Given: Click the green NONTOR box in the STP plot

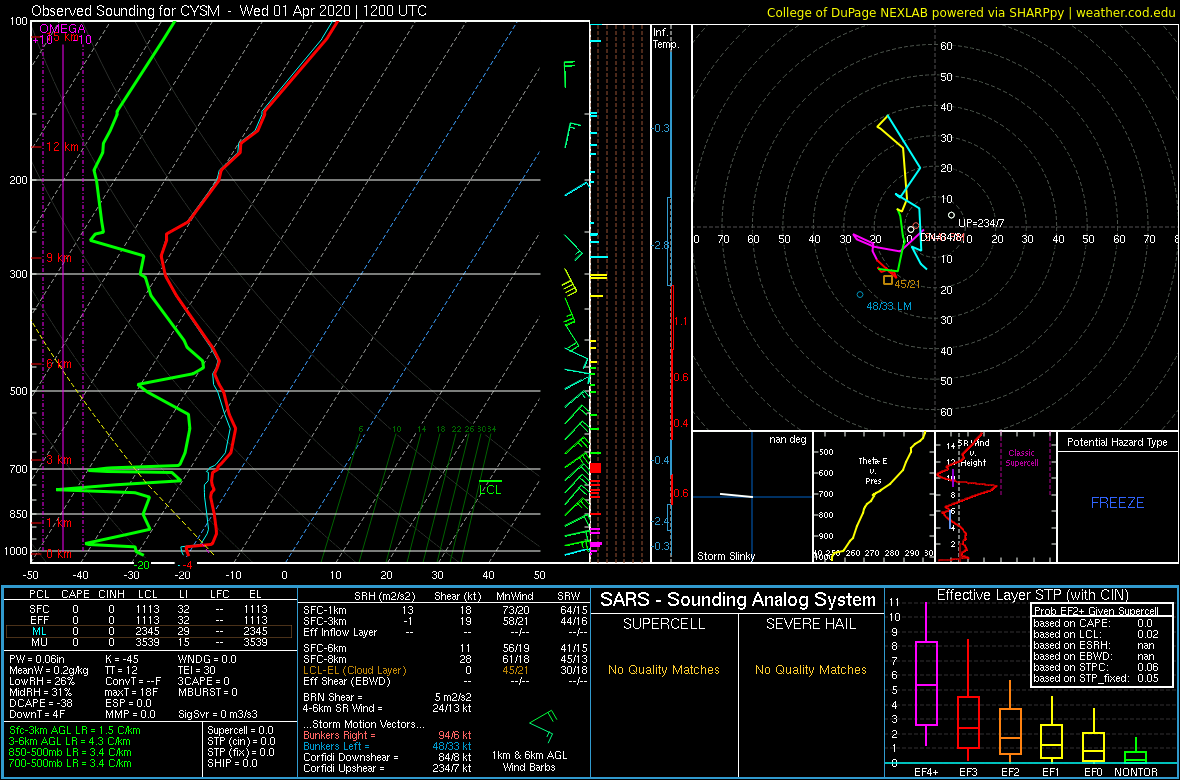Looking at the screenshot, I should coord(1136,757).
